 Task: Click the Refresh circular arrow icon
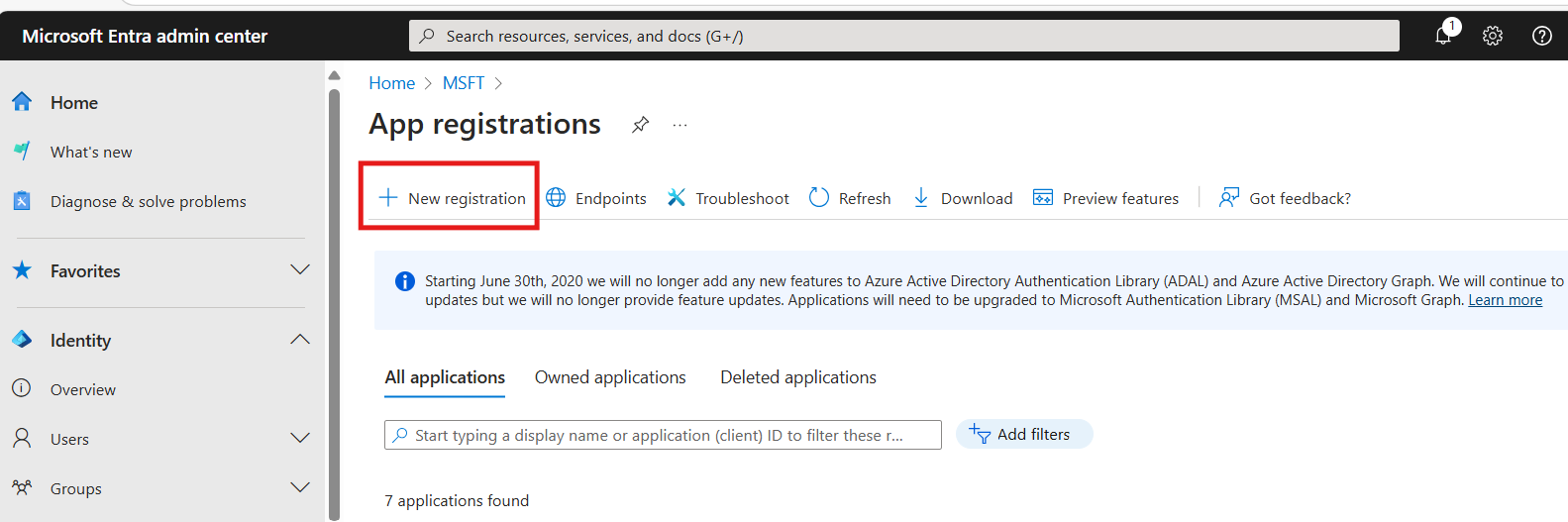[819, 198]
